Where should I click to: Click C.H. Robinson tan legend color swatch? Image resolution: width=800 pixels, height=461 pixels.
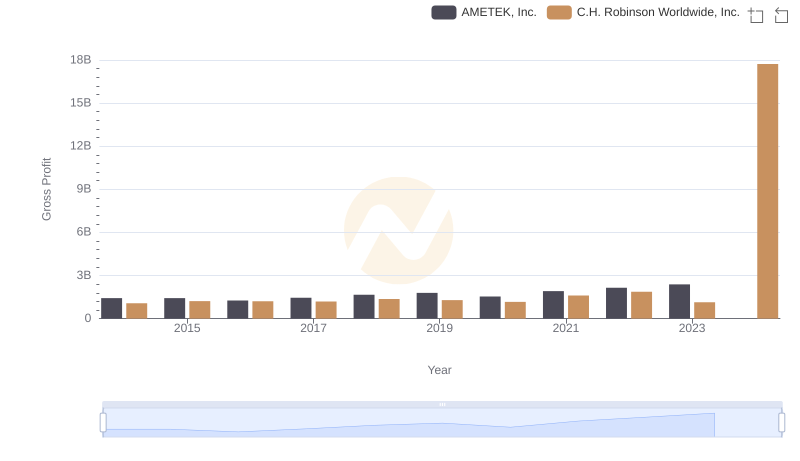click(x=559, y=12)
